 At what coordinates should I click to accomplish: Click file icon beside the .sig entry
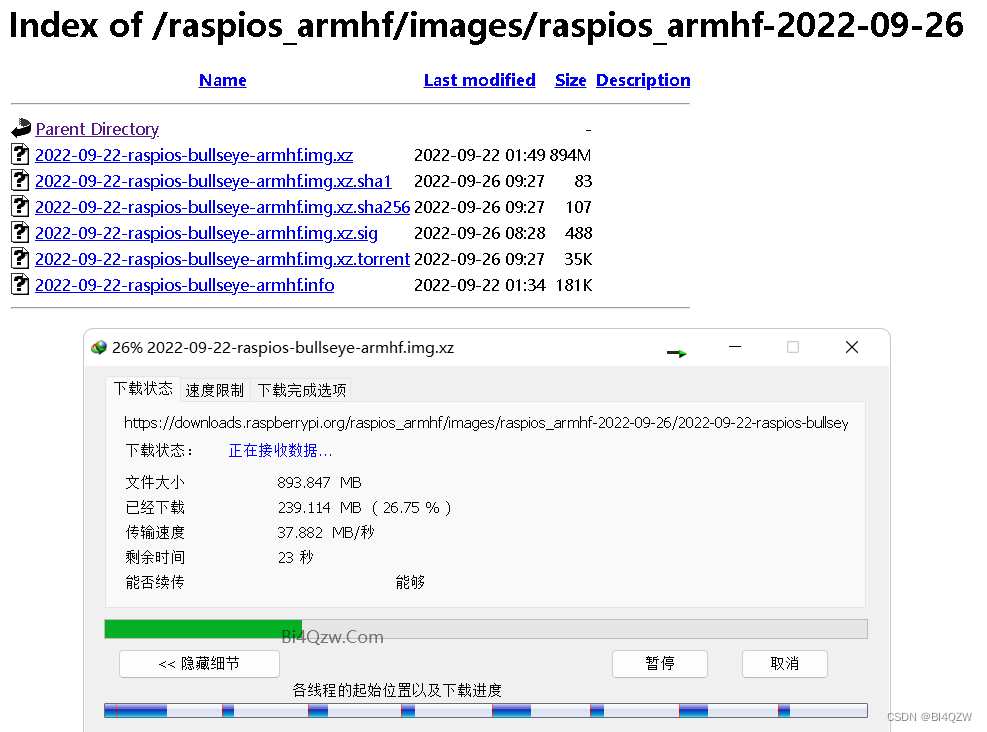[x=20, y=232]
